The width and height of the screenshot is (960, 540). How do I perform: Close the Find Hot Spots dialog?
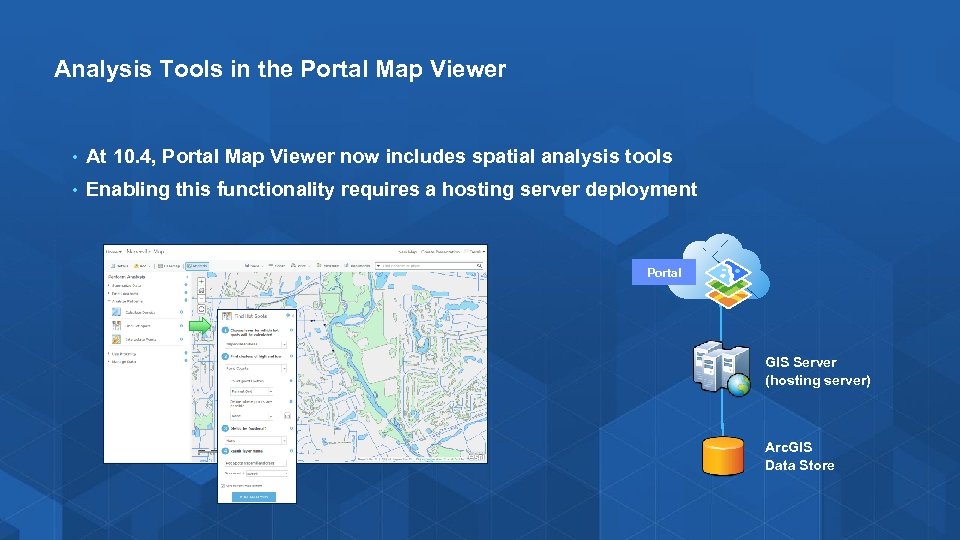tap(293, 316)
